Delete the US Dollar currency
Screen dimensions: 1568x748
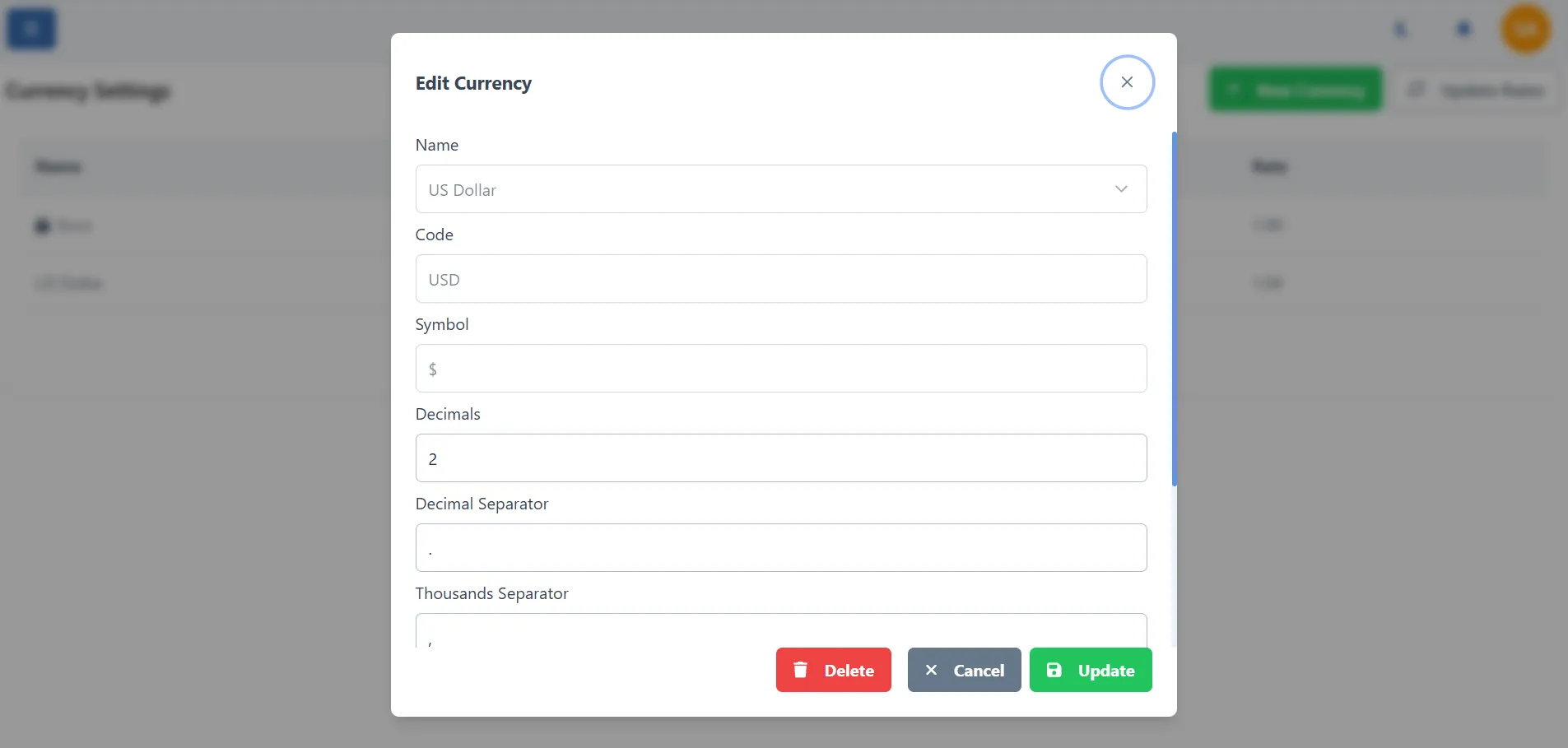coord(834,670)
